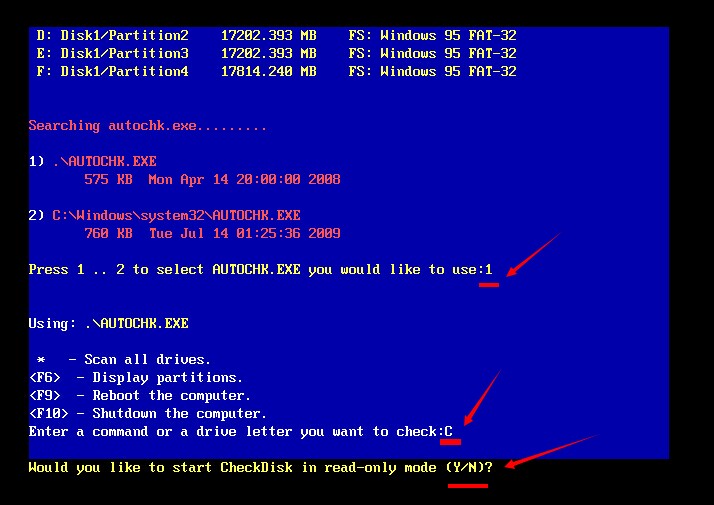714x505 pixels.
Task: Click the 17814.240 MB size value
Action: [x=269, y=71]
